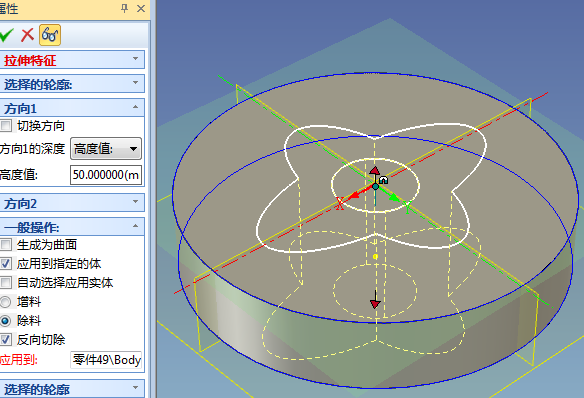The width and height of the screenshot is (584, 398).
Task: Click the 高度值 input field showing 50.000000
Action: pyautogui.click(x=106, y=175)
